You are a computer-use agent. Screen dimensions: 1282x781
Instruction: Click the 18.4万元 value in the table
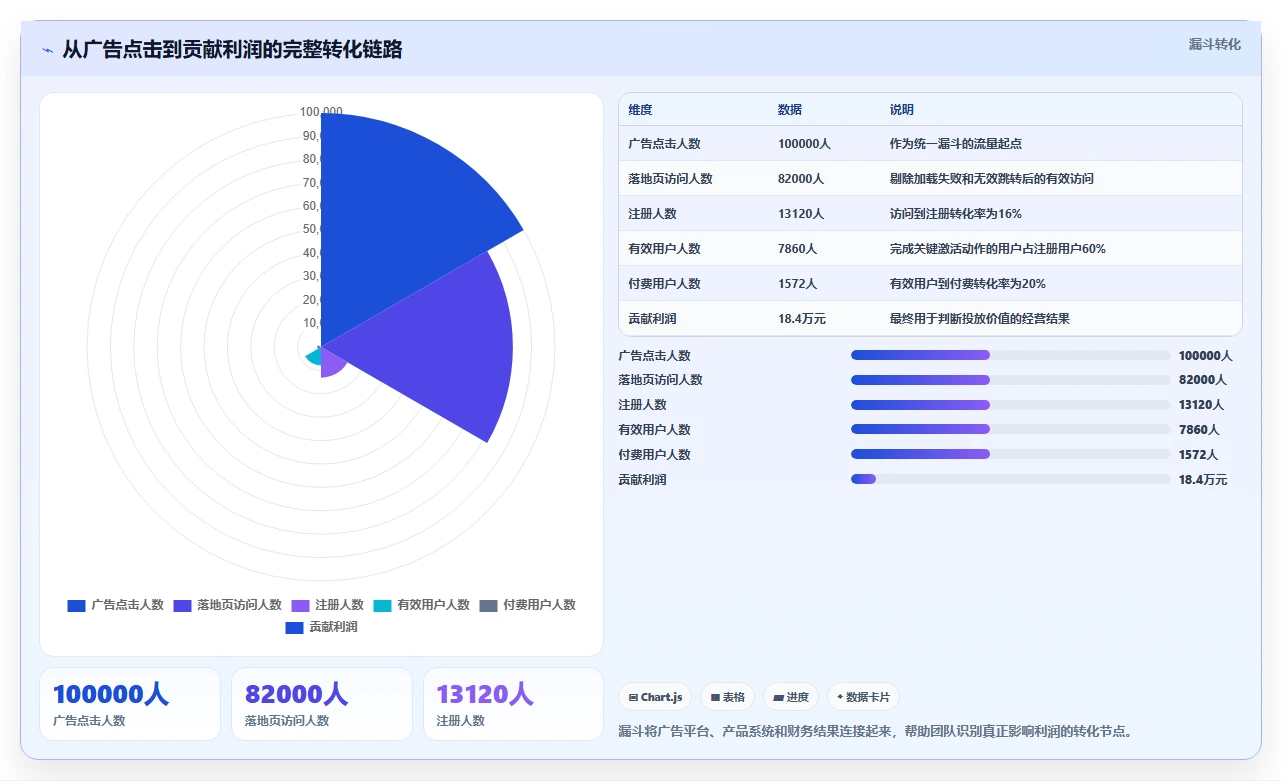(x=802, y=319)
